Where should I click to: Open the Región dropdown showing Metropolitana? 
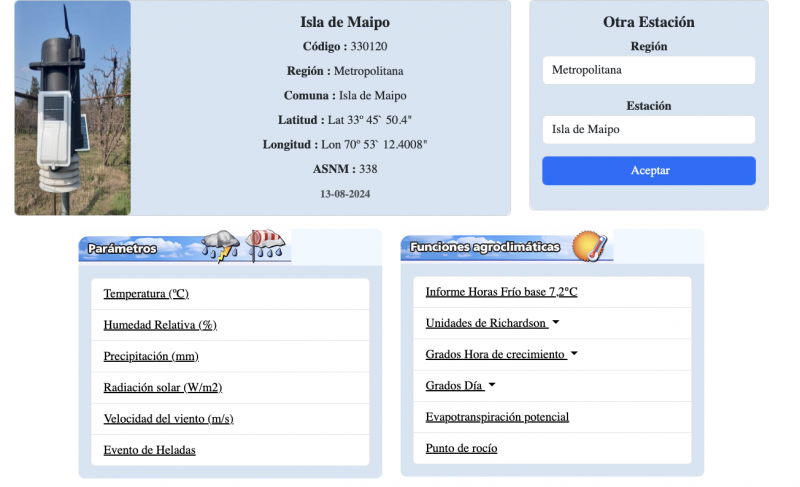[648, 70]
